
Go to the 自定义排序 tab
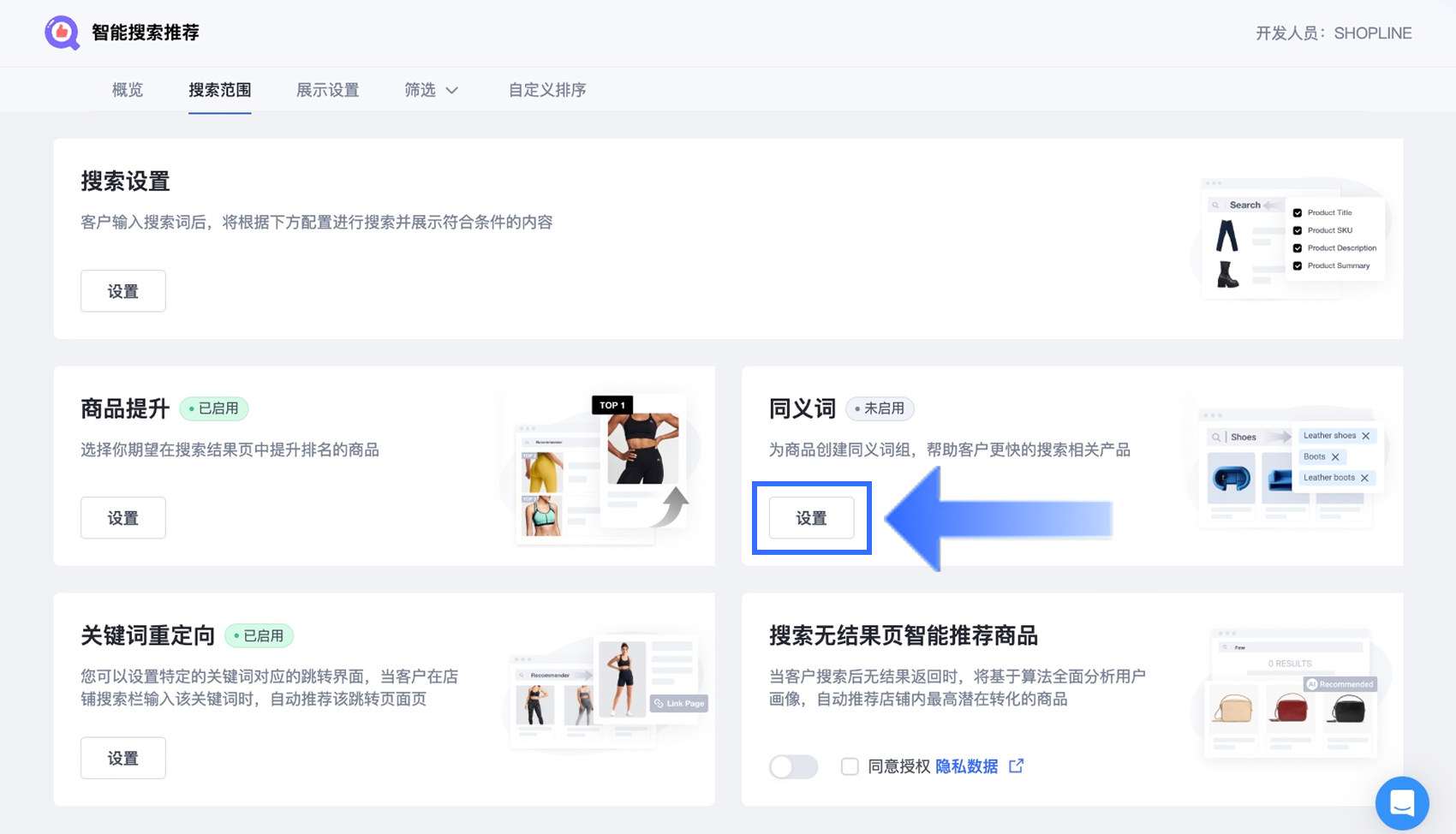point(547,90)
